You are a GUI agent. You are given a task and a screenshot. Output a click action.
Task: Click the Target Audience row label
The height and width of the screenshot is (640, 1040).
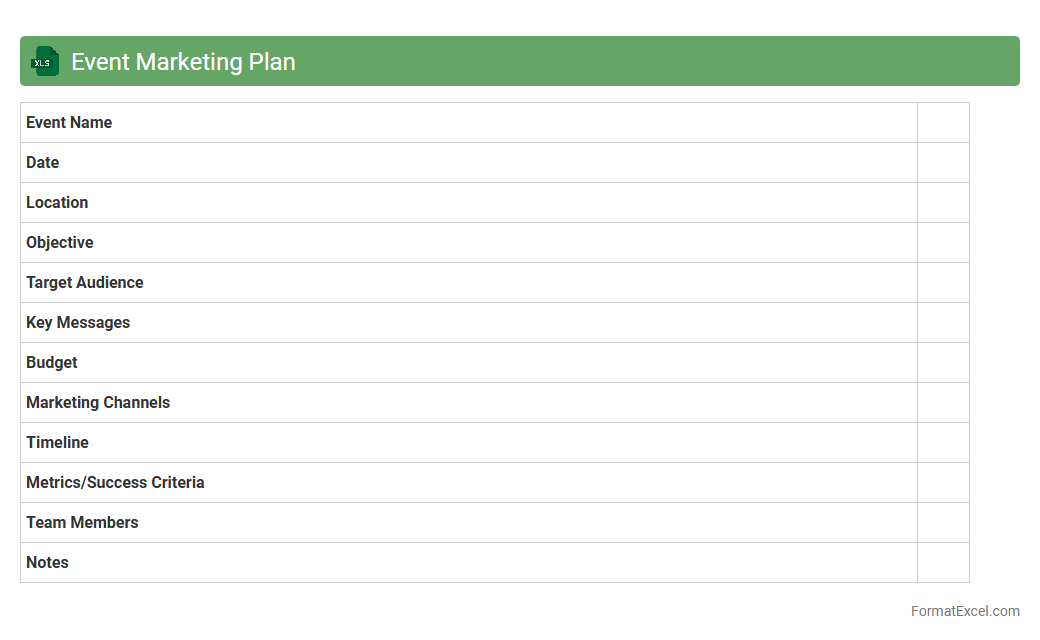(85, 283)
